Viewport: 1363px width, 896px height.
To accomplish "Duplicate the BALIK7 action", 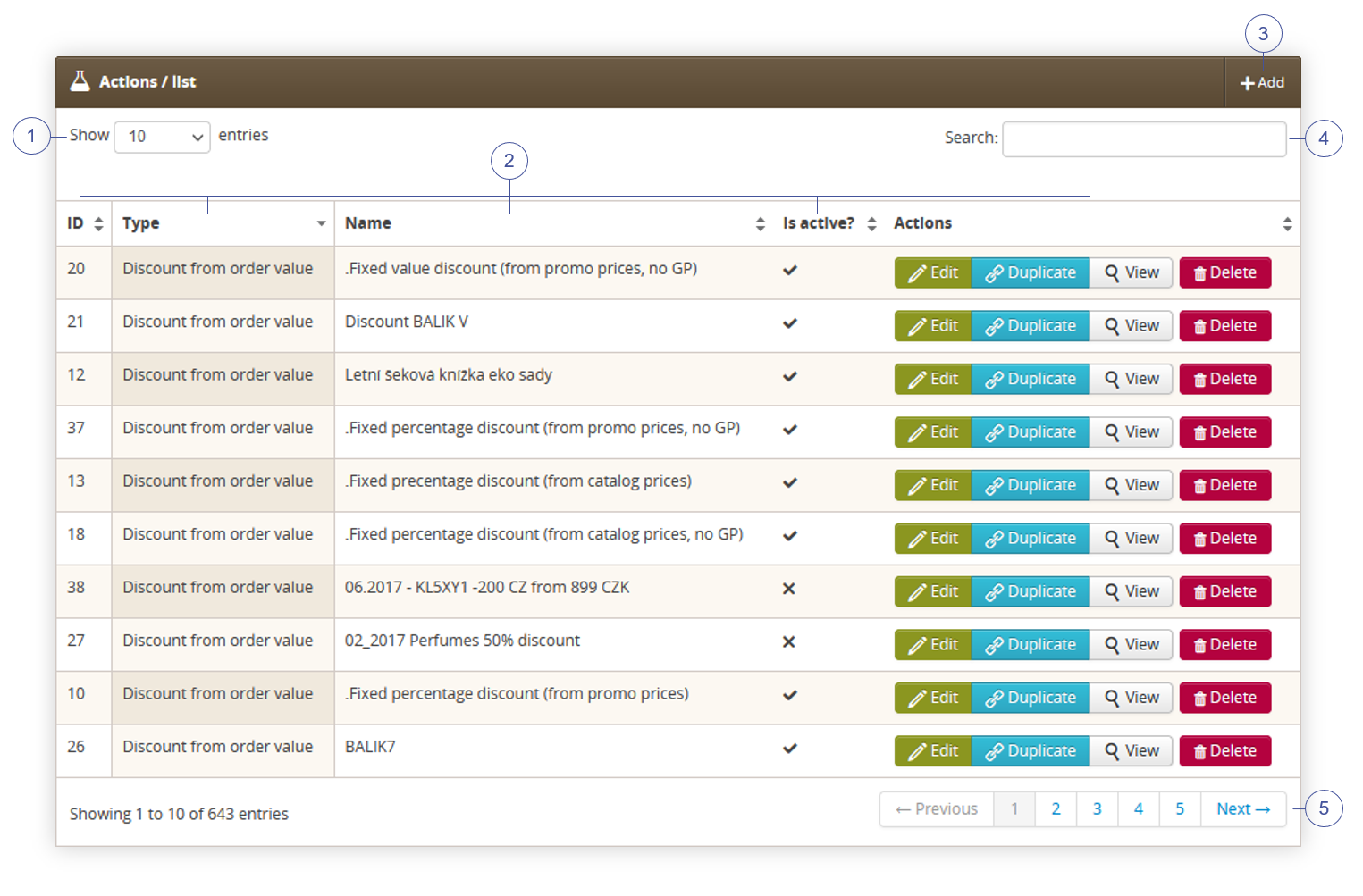I will (1031, 751).
